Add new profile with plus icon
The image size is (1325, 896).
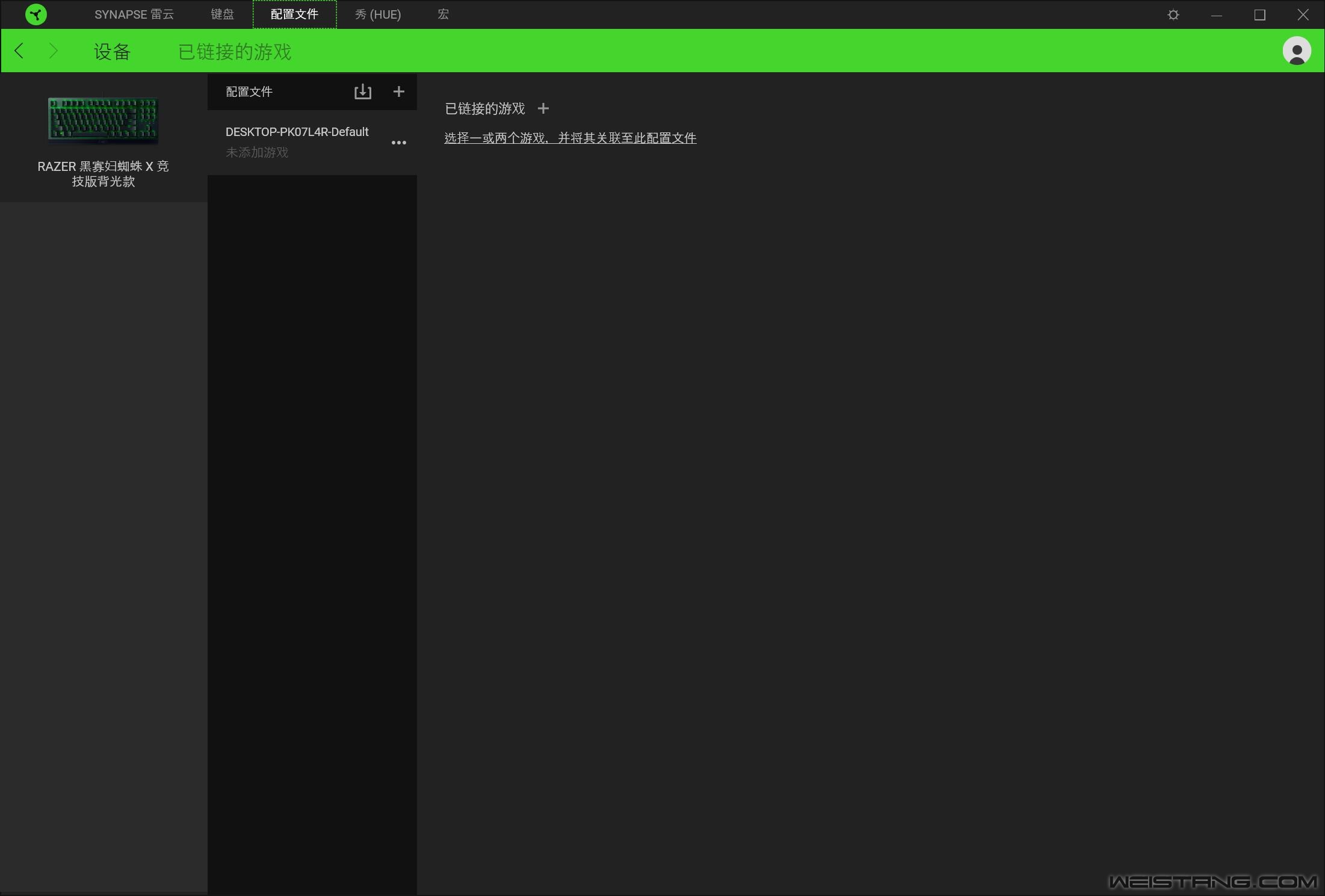pyautogui.click(x=398, y=91)
